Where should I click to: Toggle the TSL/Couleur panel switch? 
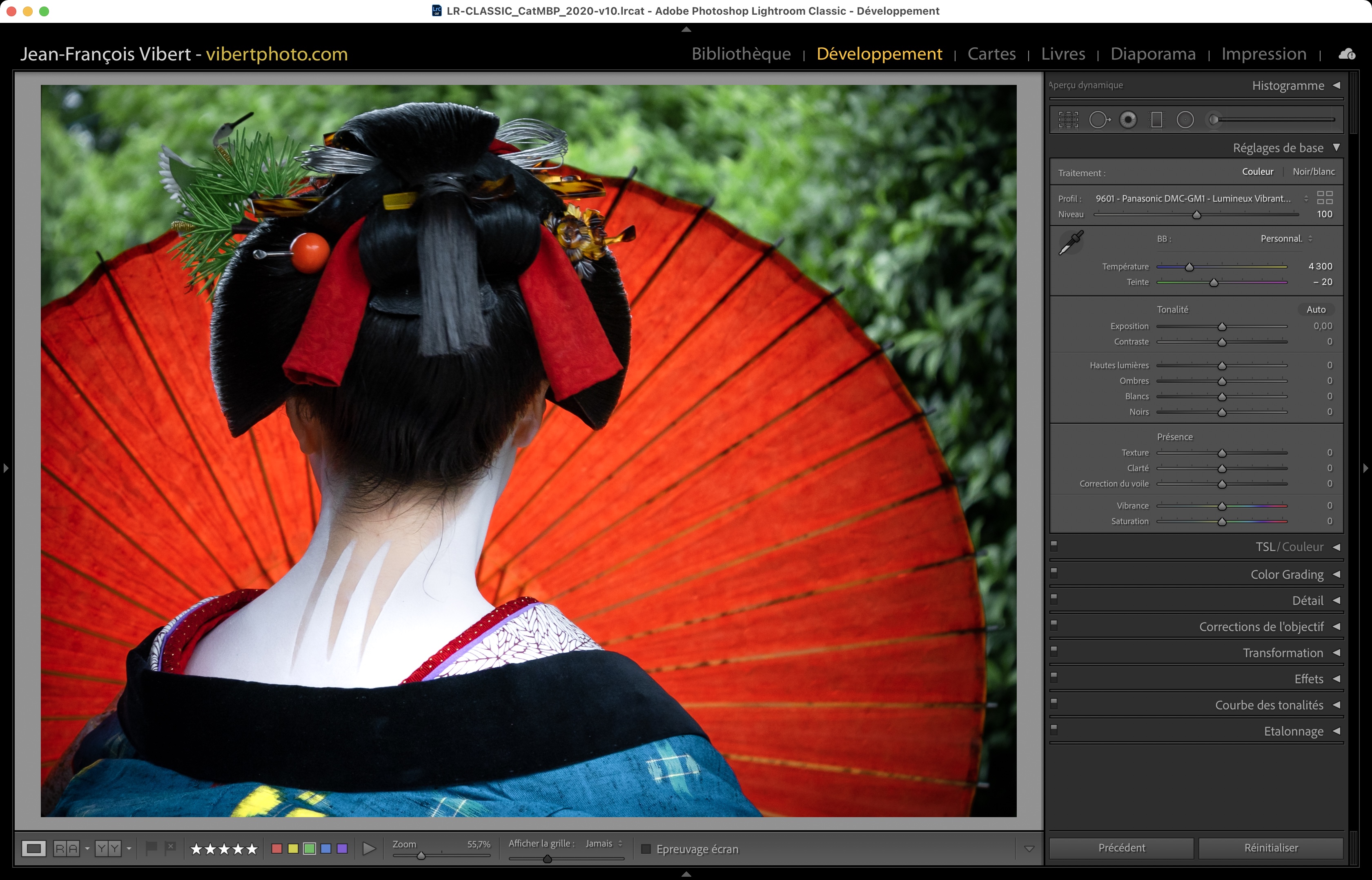coord(1054,546)
